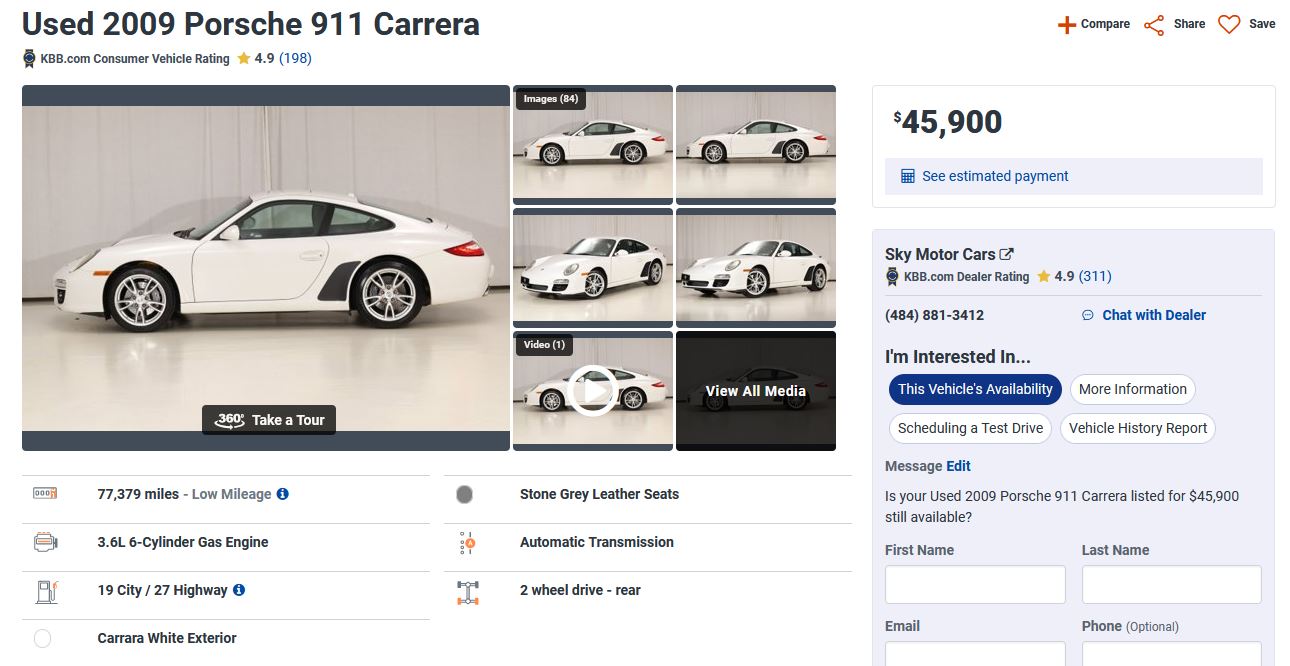Click the Automatic Transmission text
The image size is (1290, 666).
pyautogui.click(x=597, y=542)
